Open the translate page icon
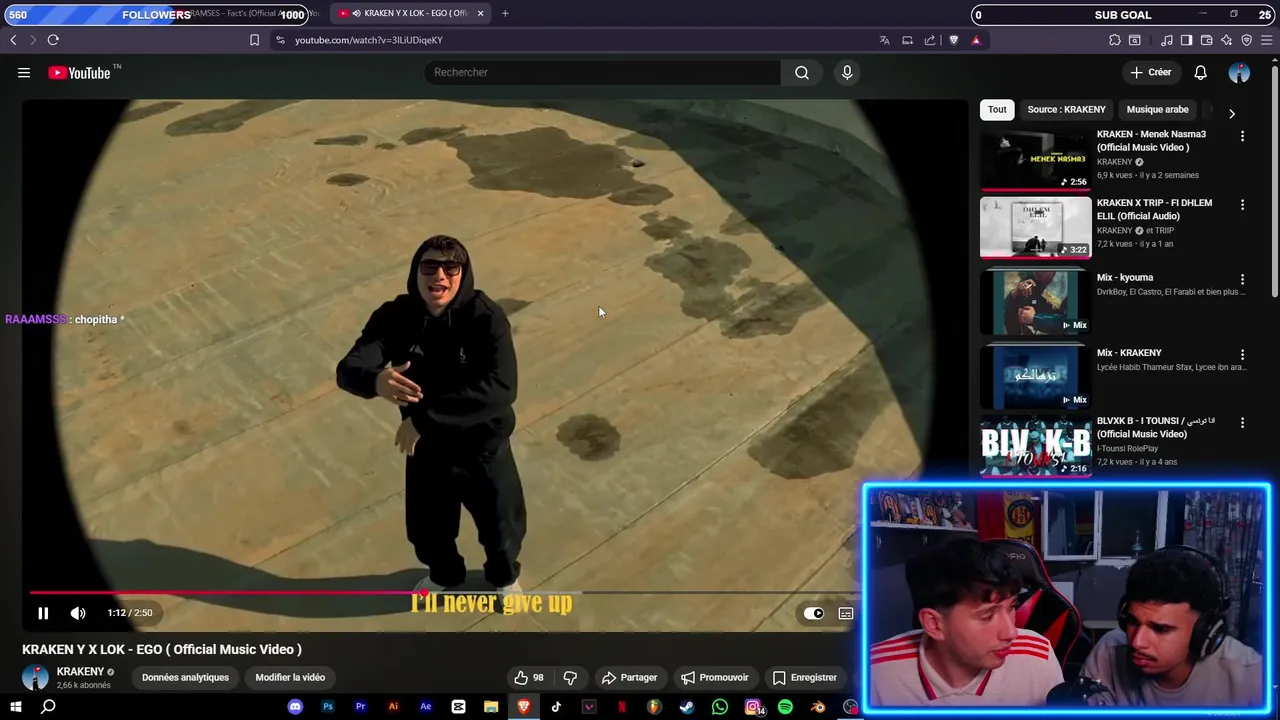1280x720 pixels. pos(884,40)
